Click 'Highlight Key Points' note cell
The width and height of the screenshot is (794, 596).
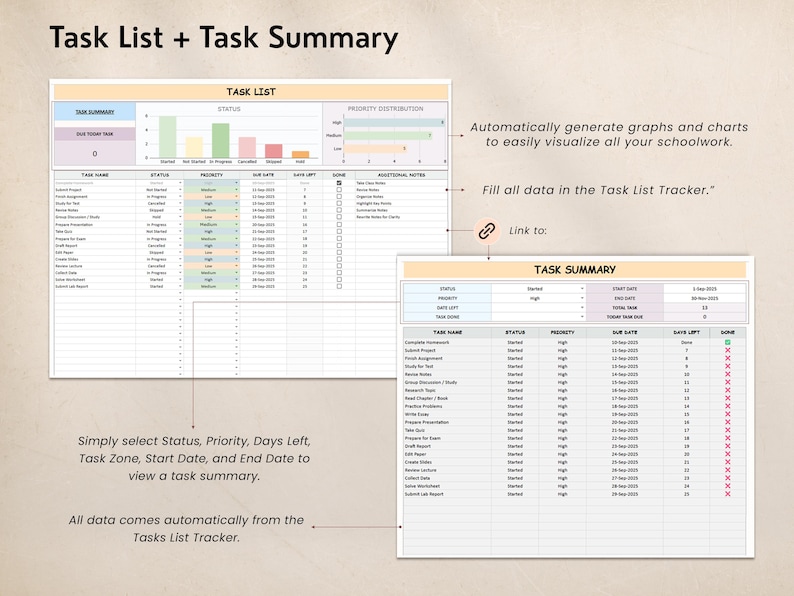tap(374, 204)
